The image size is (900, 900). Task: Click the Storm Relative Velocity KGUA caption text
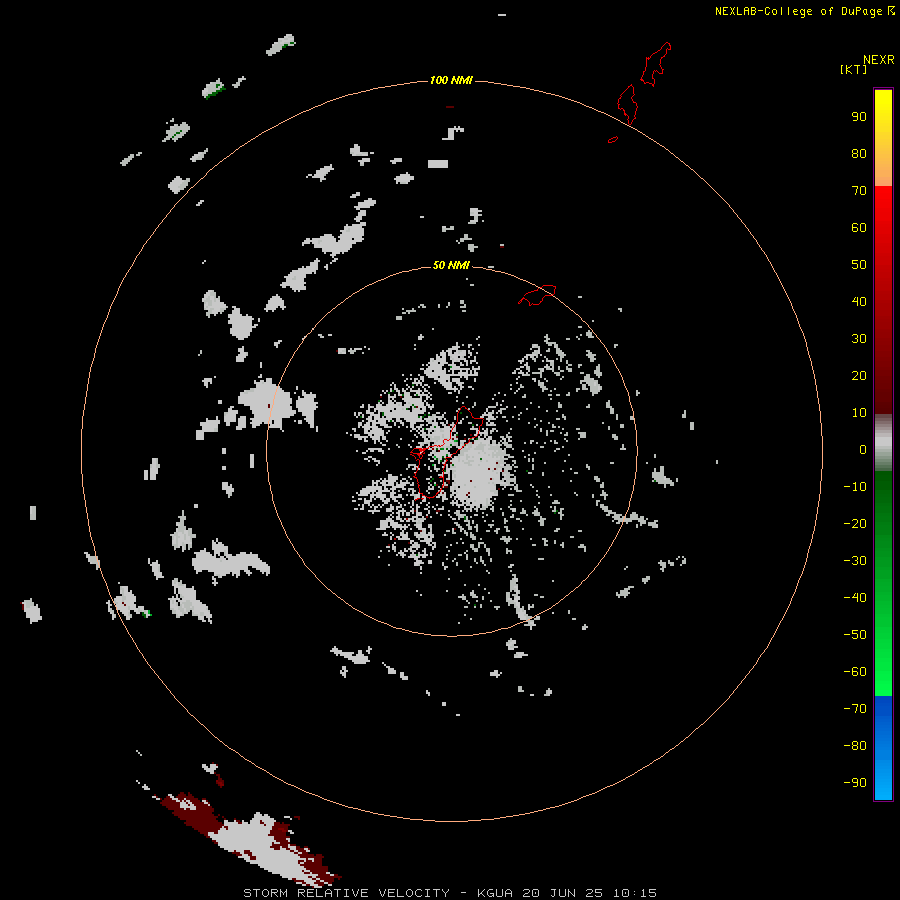click(x=449, y=893)
